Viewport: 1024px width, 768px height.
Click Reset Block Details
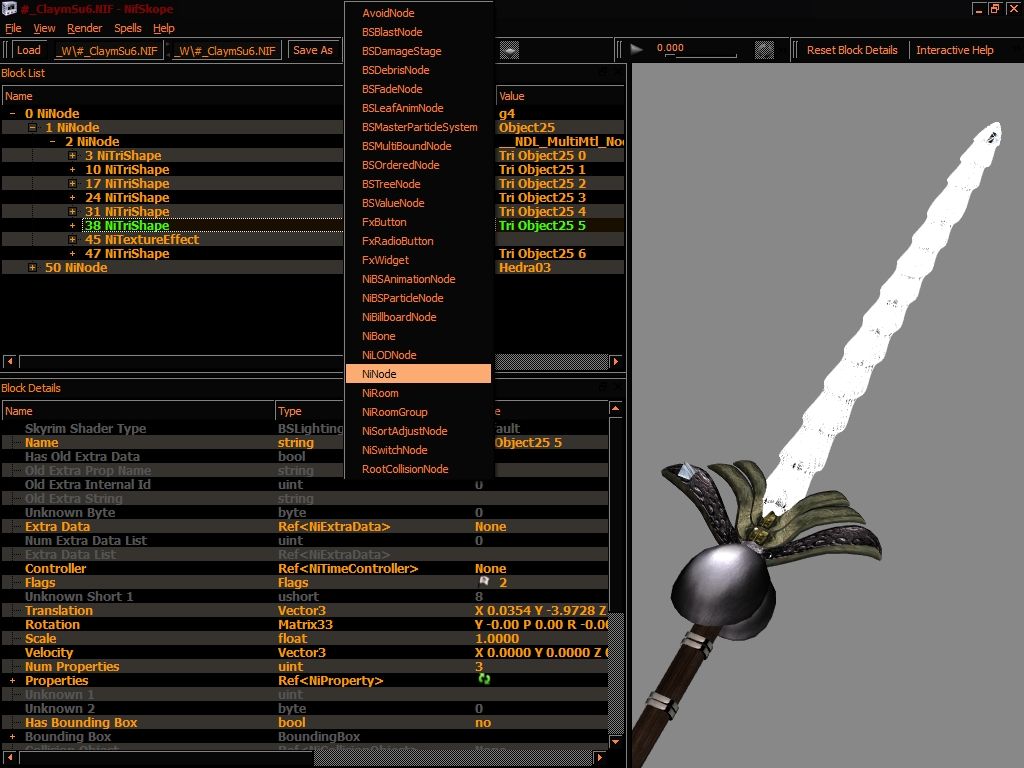pos(852,50)
